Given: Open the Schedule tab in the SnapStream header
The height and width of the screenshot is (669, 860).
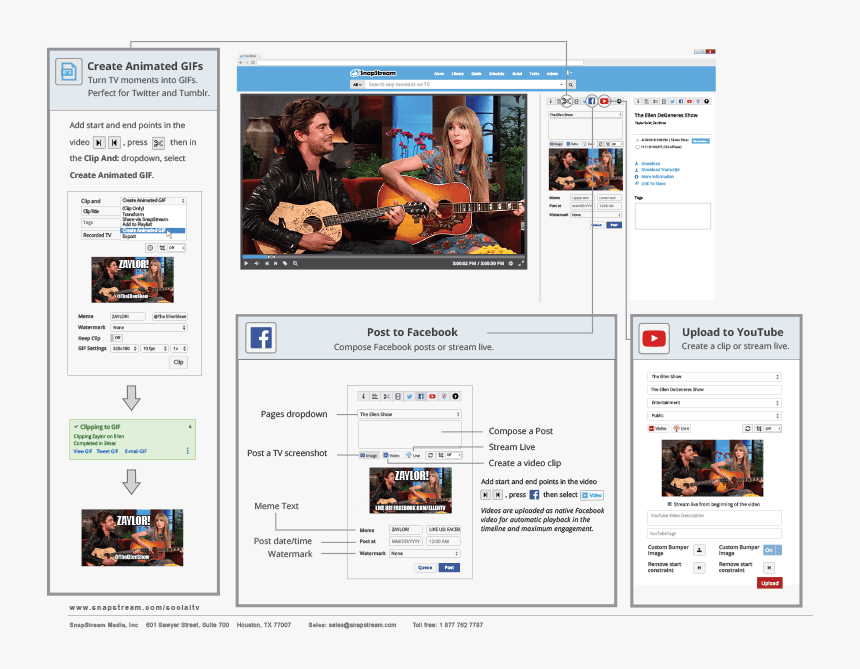Looking at the screenshot, I should [x=496, y=73].
